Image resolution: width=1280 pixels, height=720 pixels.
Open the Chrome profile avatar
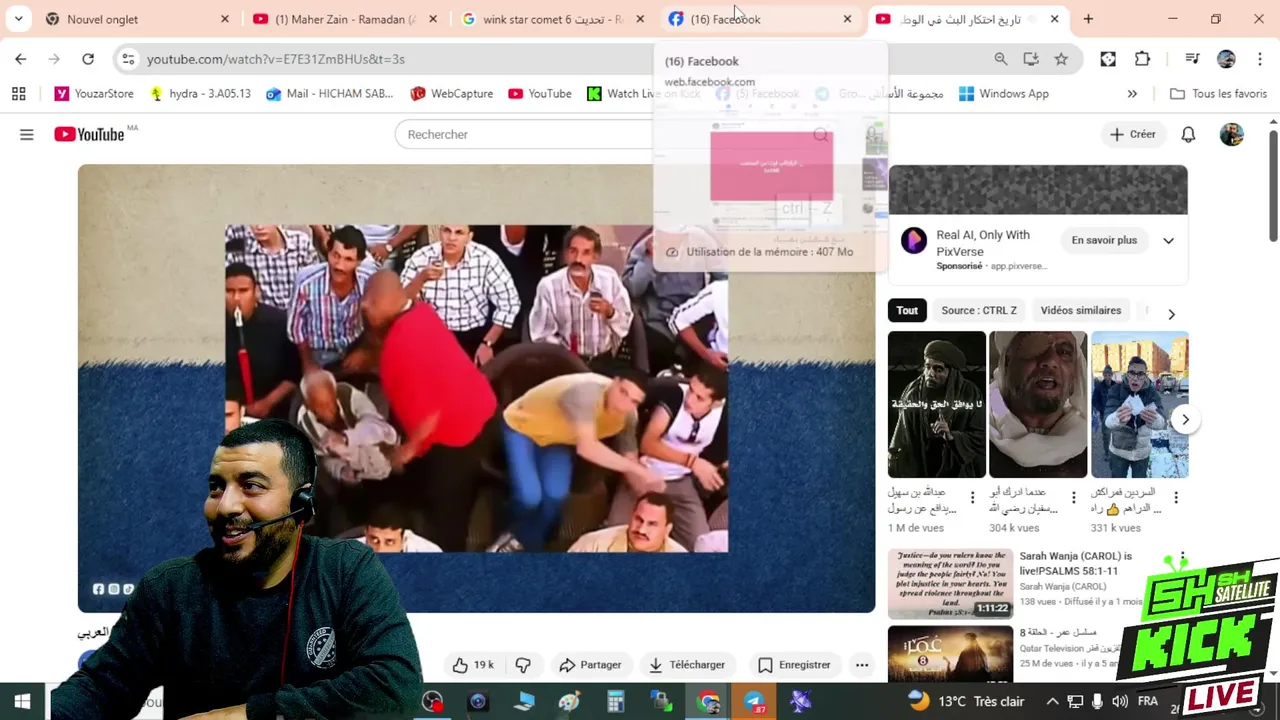[x=1226, y=59]
